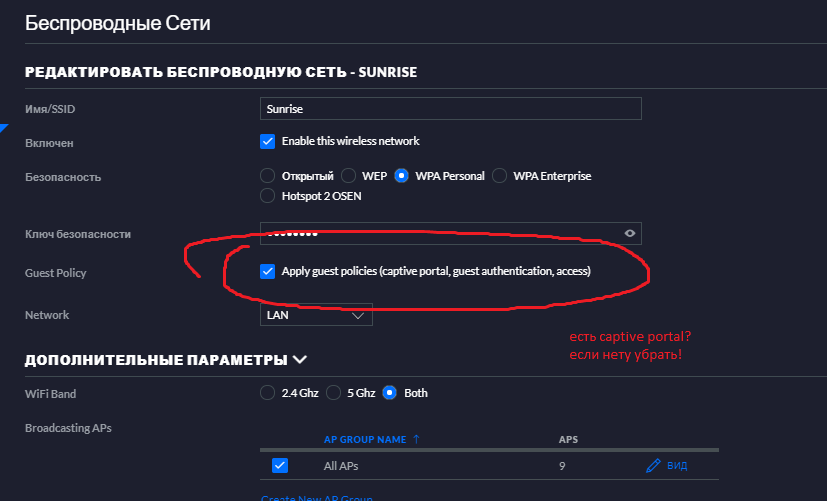The height and width of the screenshot is (501, 827).
Task: Click the ВИД link for All APs
Action: 676,466
